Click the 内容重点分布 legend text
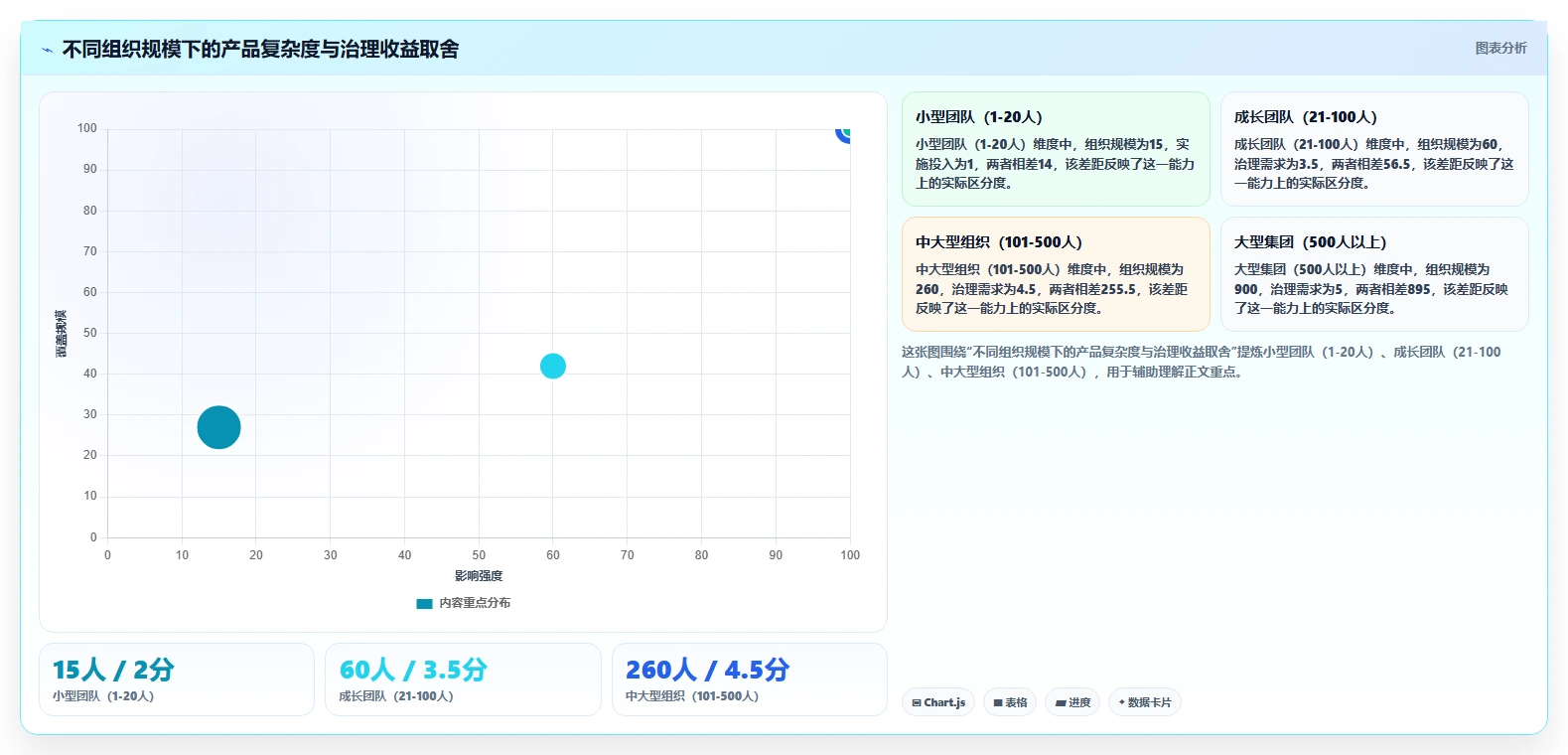Image resolution: width=1568 pixels, height=755 pixels. click(x=475, y=603)
